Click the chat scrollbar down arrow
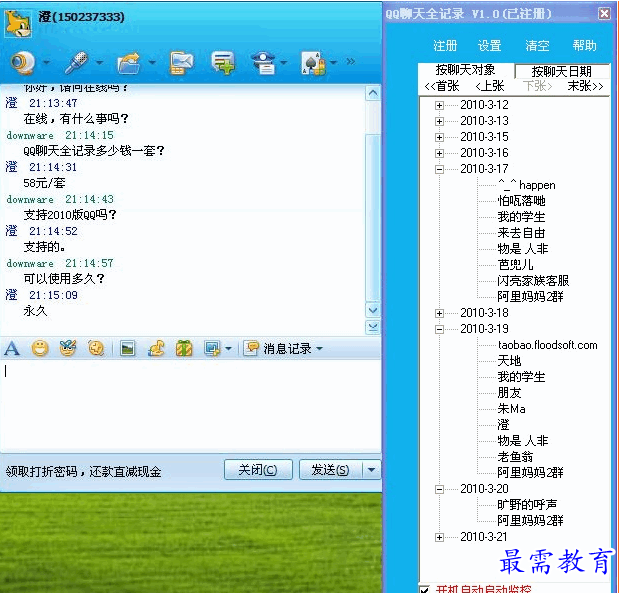 tap(373, 310)
